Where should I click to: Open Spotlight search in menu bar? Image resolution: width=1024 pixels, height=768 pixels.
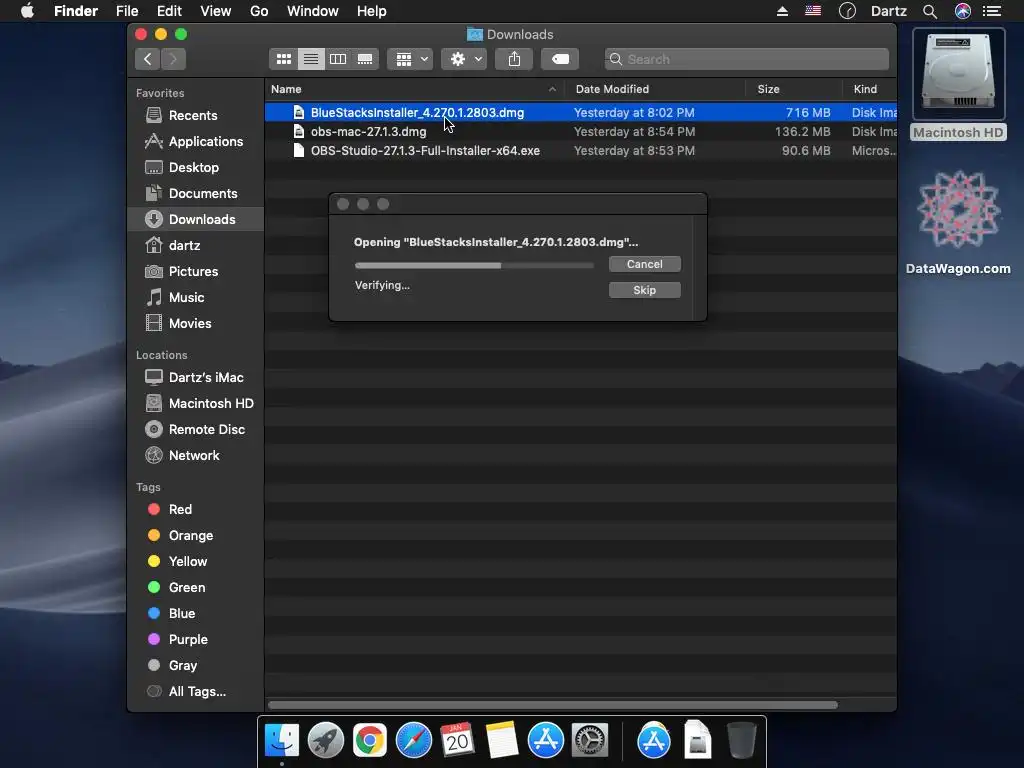click(930, 11)
